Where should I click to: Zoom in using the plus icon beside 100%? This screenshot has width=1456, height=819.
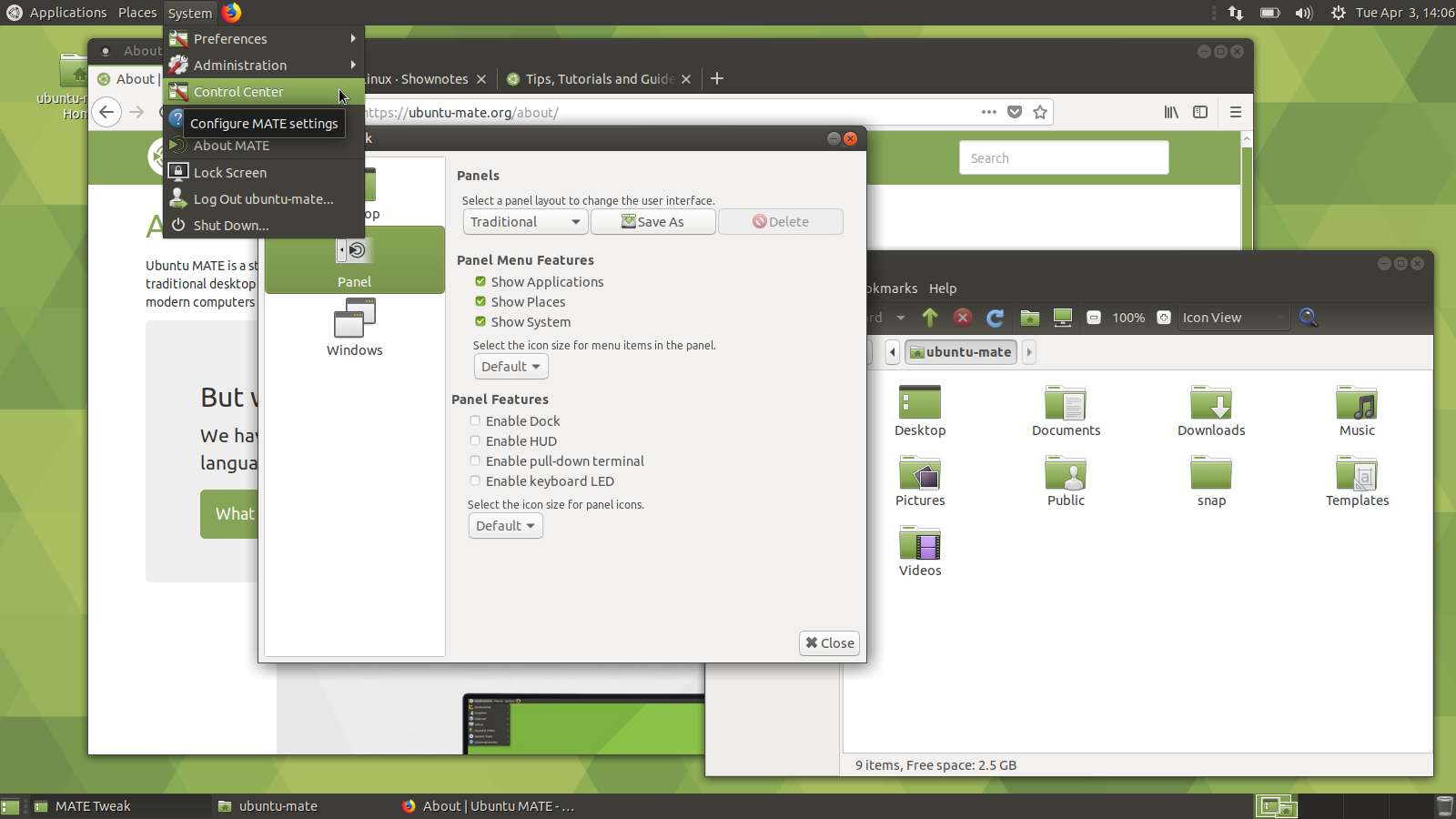tap(1163, 318)
